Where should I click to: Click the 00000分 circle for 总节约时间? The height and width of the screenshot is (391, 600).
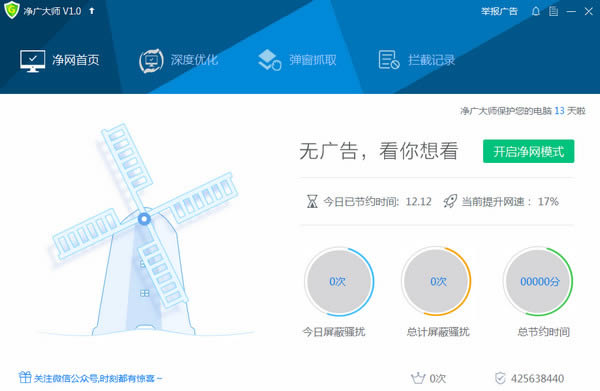point(538,282)
